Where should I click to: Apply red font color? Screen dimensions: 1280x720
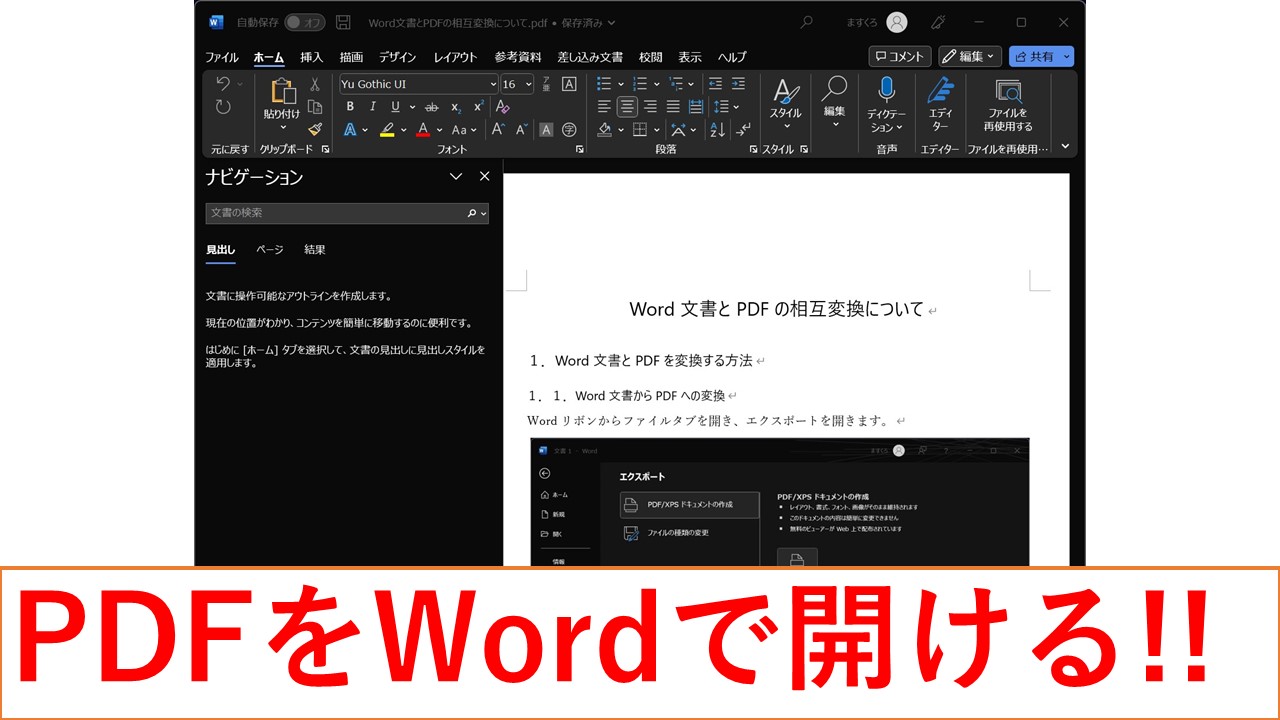(x=424, y=130)
